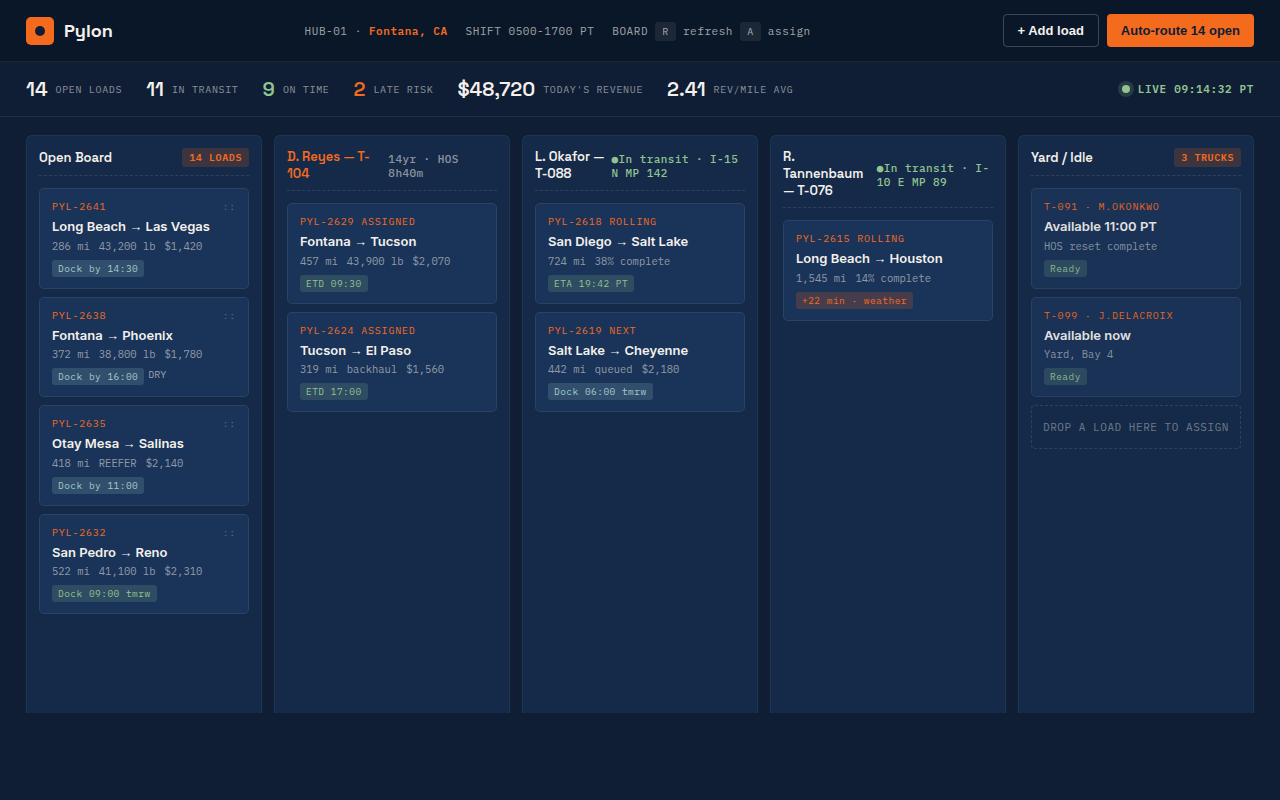Click Ready tag on T-099 card
This screenshot has width=1280, height=800.
pyautogui.click(x=1065, y=377)
